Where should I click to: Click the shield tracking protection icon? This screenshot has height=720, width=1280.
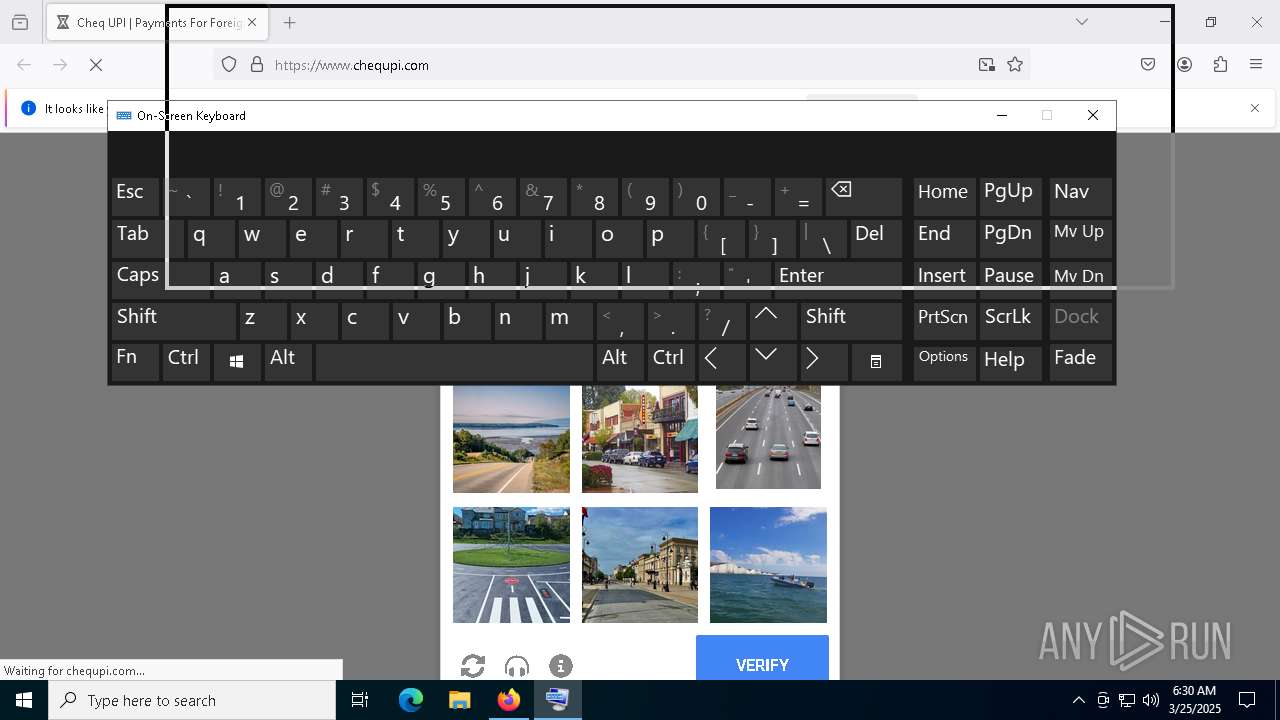pyautogui.click(x=229, y=65)
